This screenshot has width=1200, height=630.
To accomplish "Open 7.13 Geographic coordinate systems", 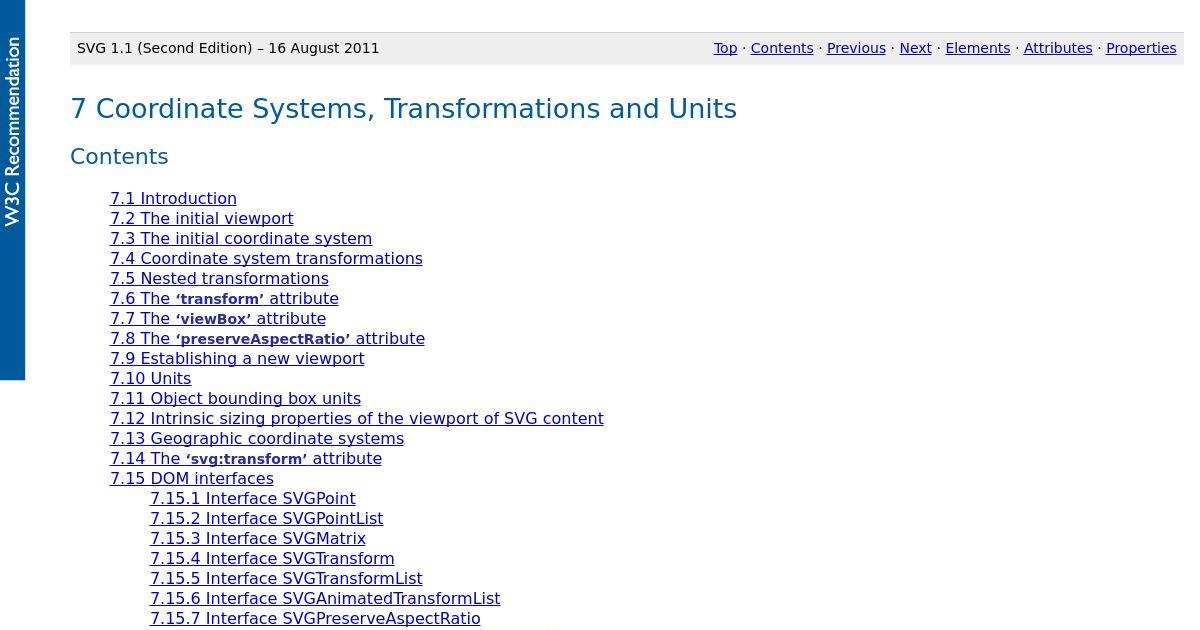I will coord(257,438).
